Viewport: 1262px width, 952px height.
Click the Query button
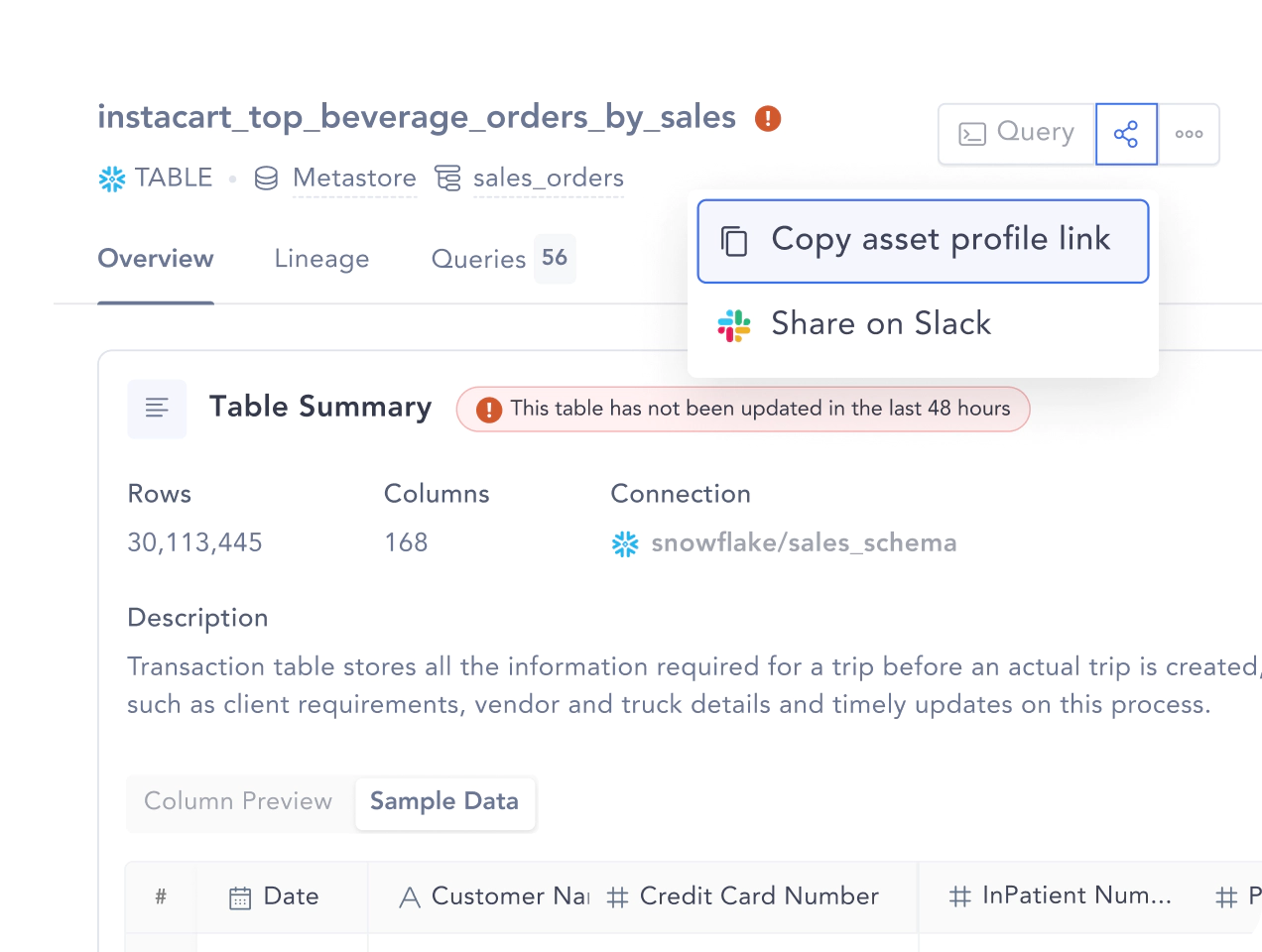(1016, 134)
